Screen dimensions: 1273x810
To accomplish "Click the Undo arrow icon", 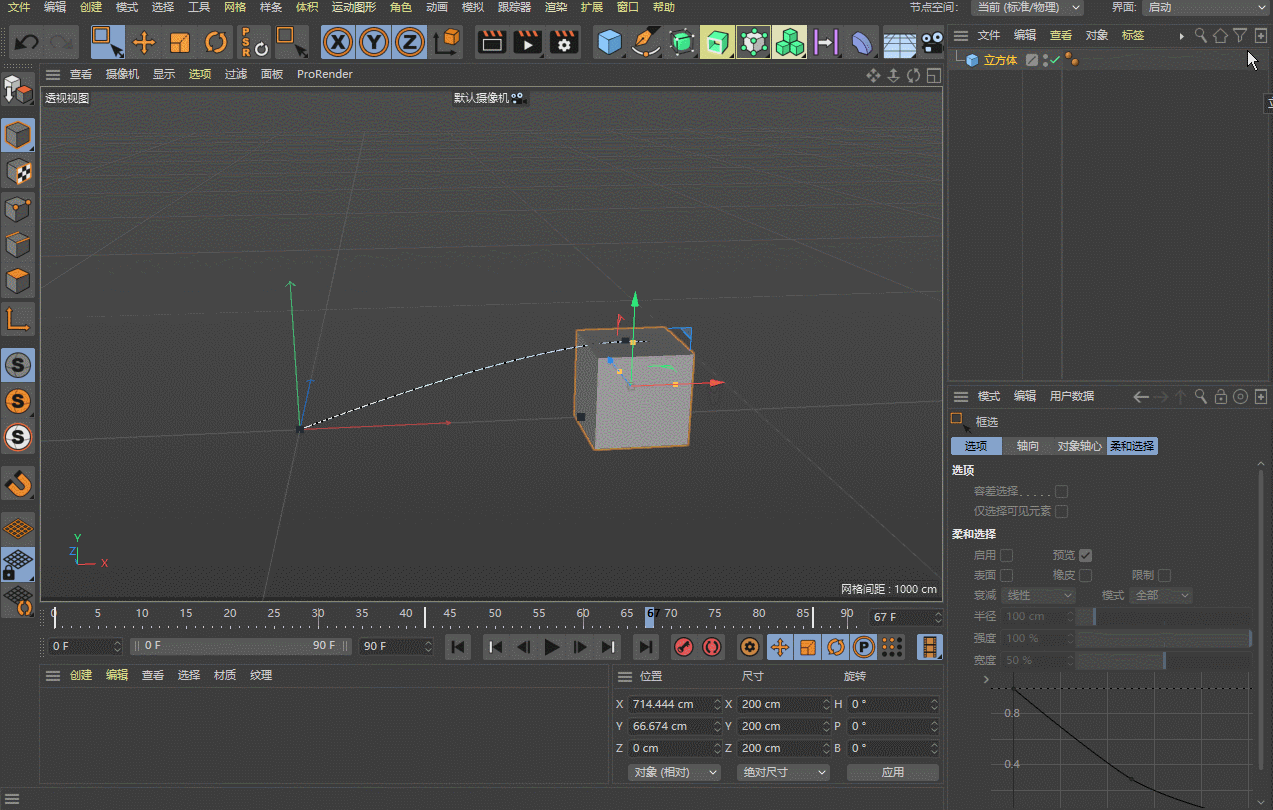I will [27, 43].
